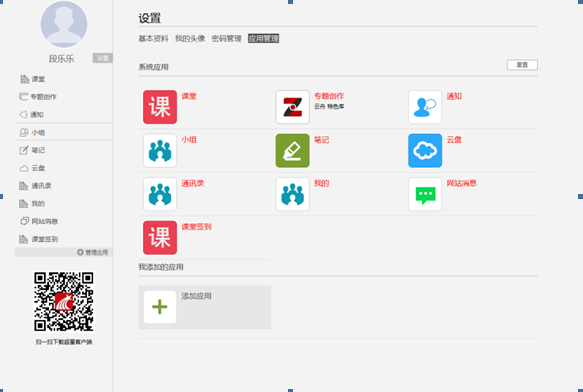Screen dimensions: 583x392
Task: Open the 通讯录 app icon
Action: point(160,194)
